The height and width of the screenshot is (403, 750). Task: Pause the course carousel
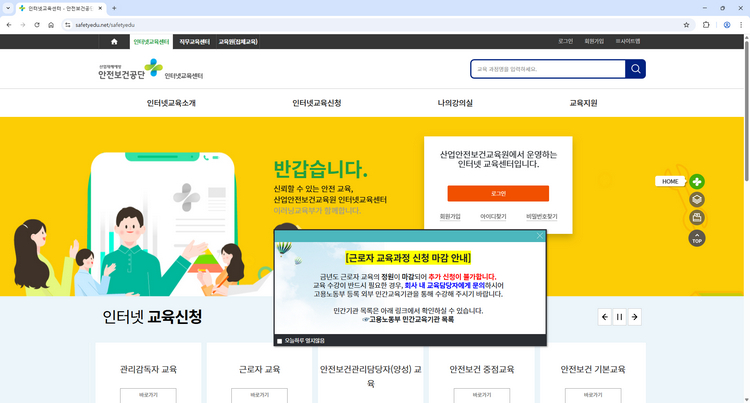pos(619,317)
